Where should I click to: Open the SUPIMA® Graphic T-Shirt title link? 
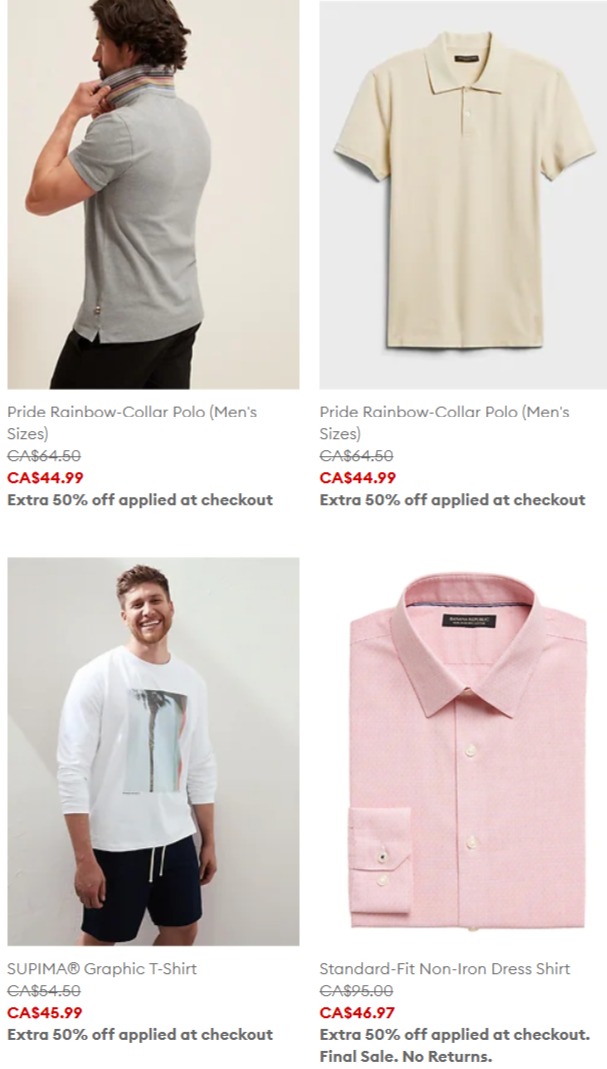[102, 969]
